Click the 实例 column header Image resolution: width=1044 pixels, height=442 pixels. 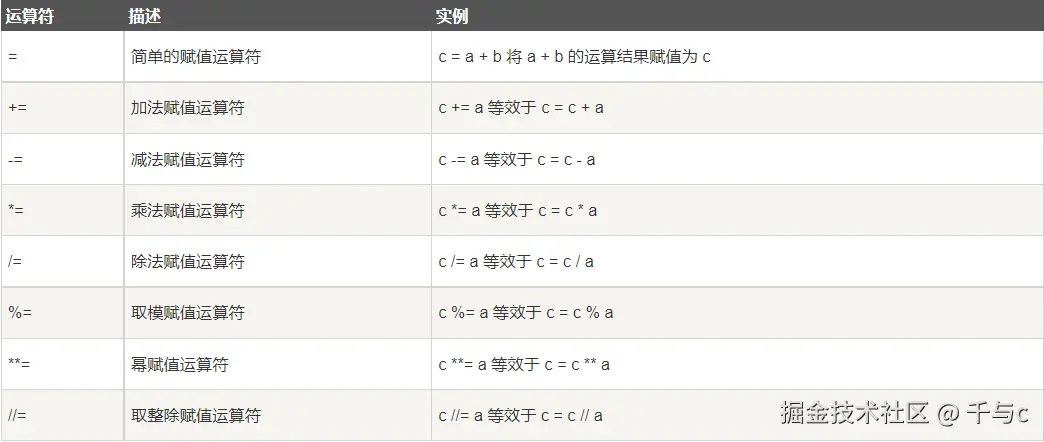click(452, 16)
